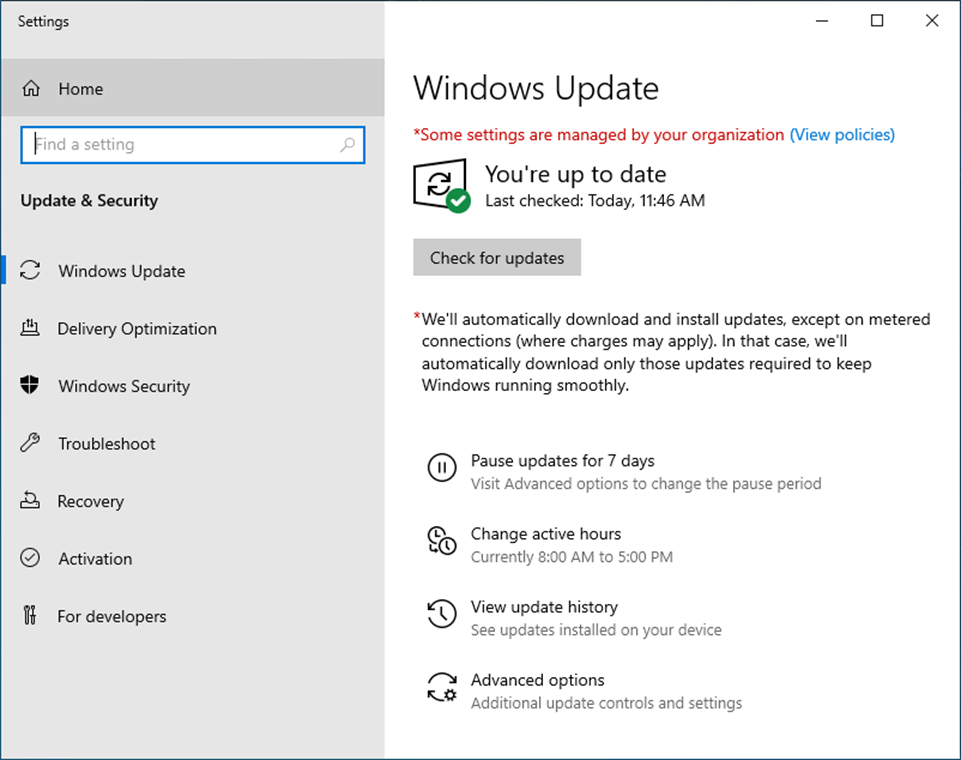Go to Home in Settings

point(192,88)
